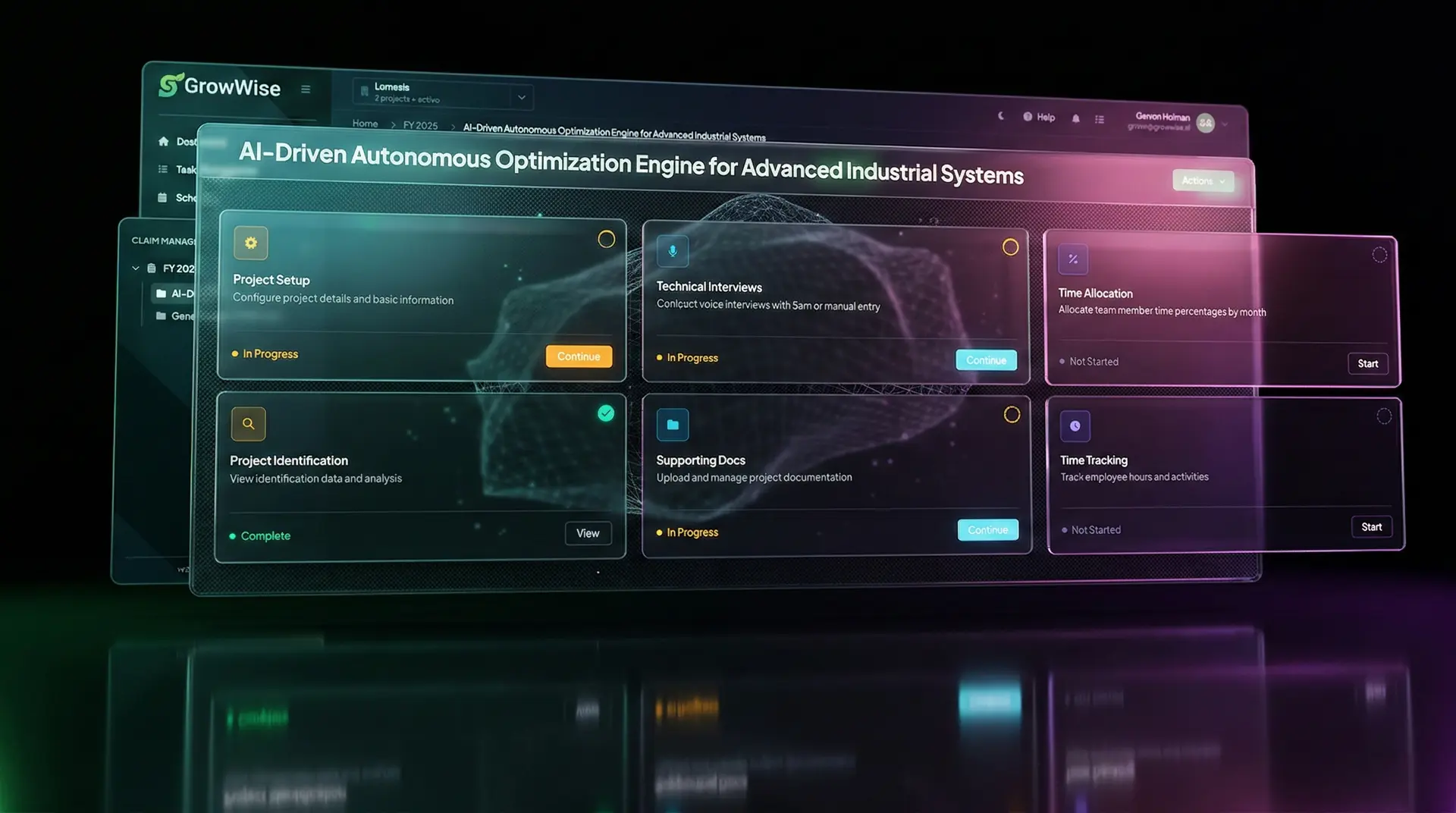Click the calendar icon in the sidebar

[162, 197]
